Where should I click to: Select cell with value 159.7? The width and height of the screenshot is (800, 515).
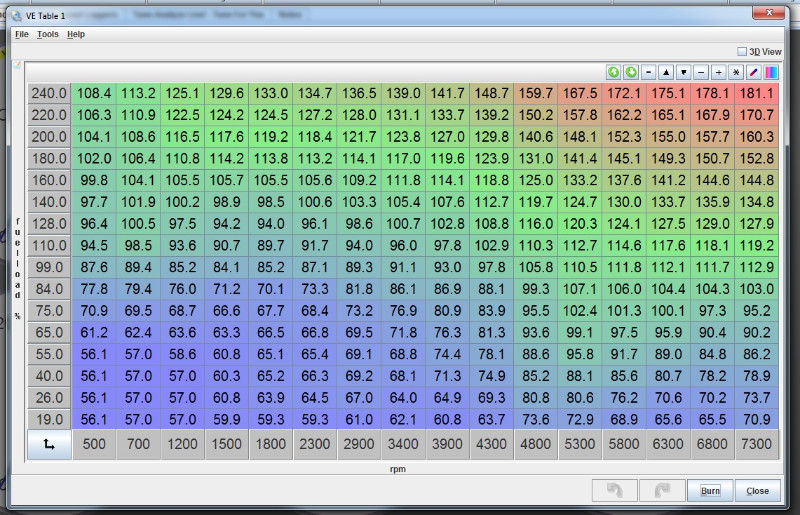click(536, 93)
